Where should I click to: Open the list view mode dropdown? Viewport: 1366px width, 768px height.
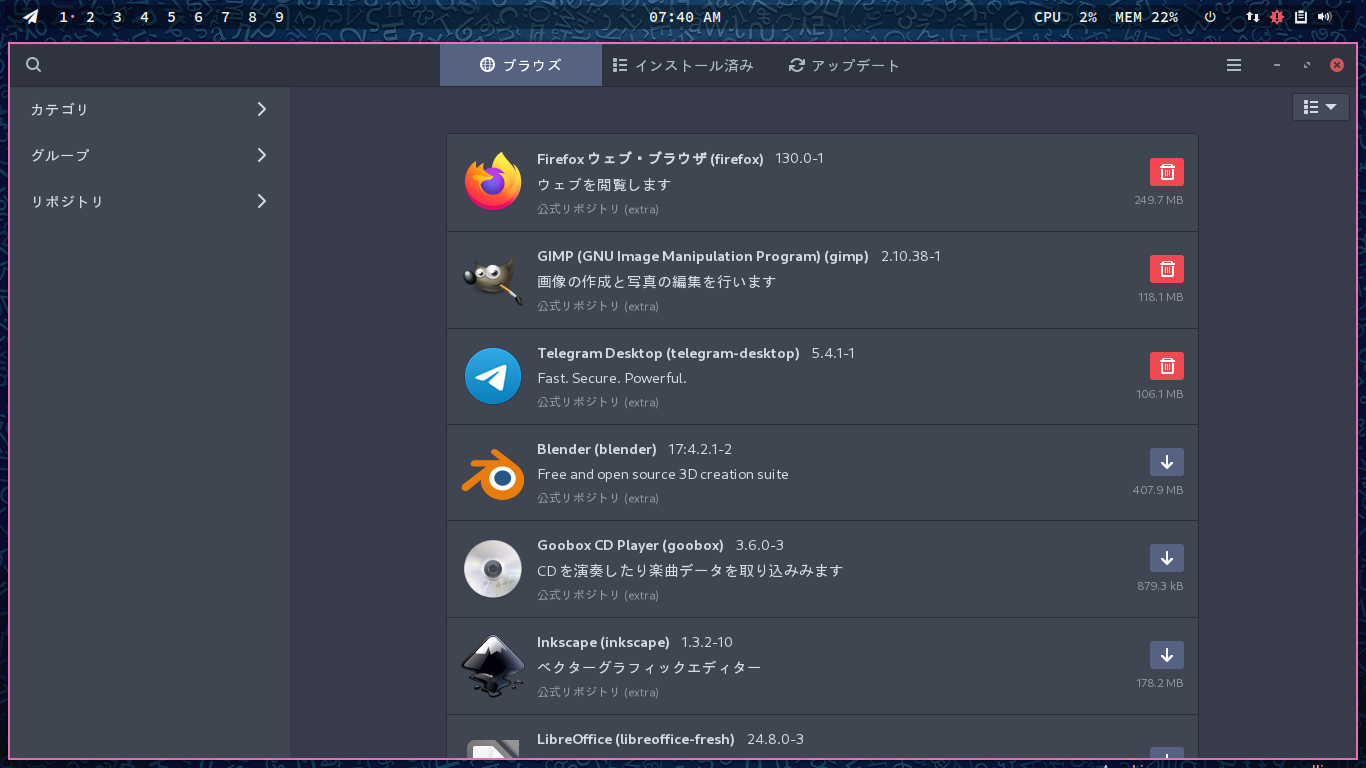tap(1321, 107)
